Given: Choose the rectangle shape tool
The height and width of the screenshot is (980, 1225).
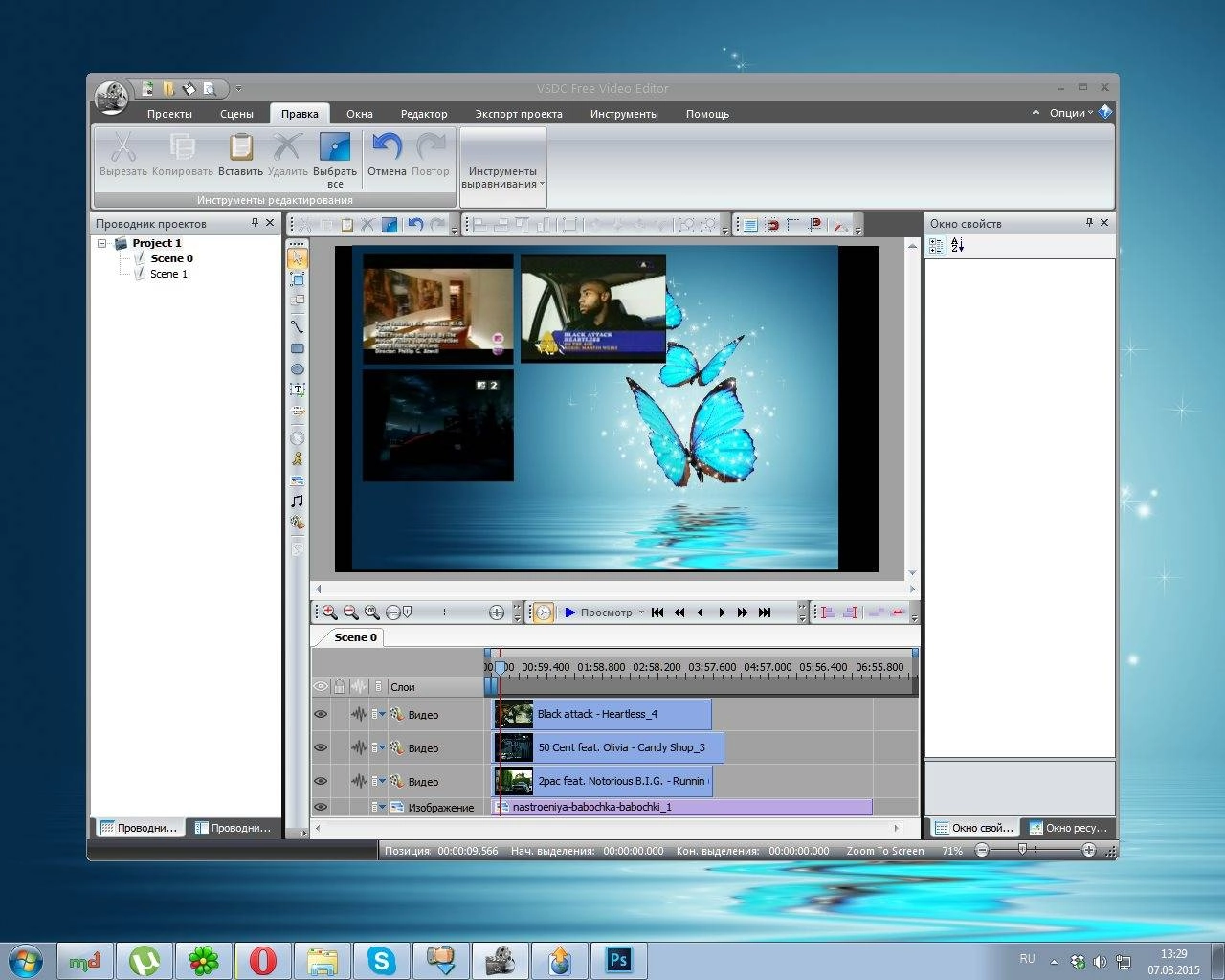Looking at the screenshot, I should coord(298,348).
